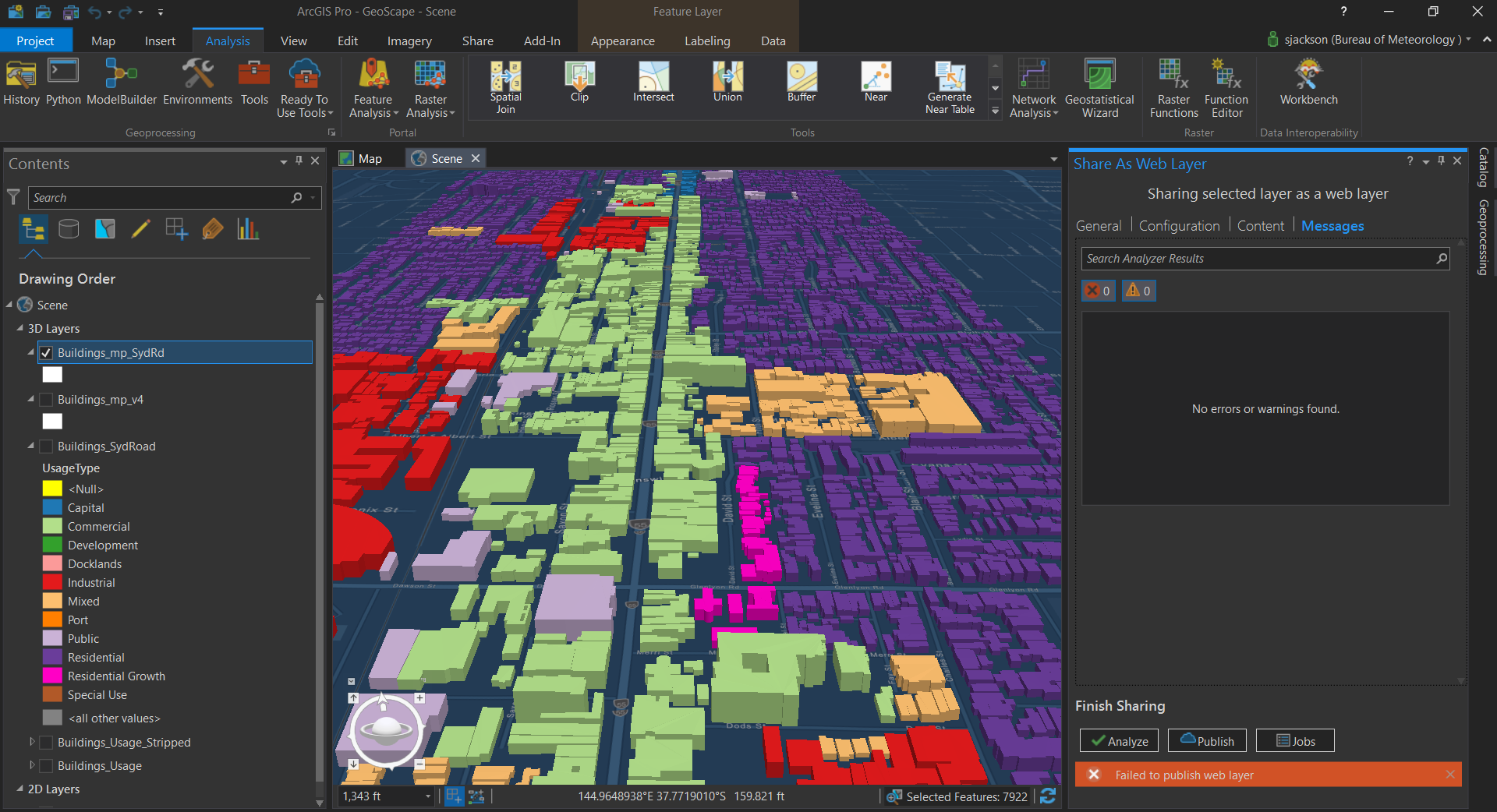Toggle auto-hide pin on Contents pane
This screenshot has width=1497, height=812.
[x=299, y=161]
